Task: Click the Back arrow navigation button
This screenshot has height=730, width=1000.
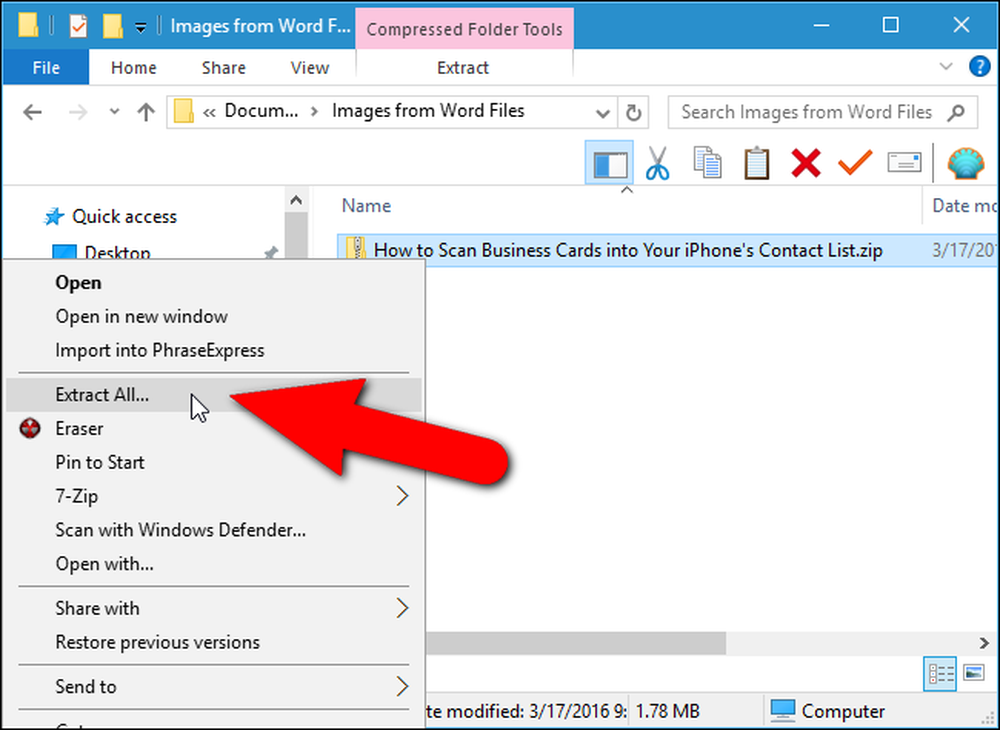Action: 32,112
